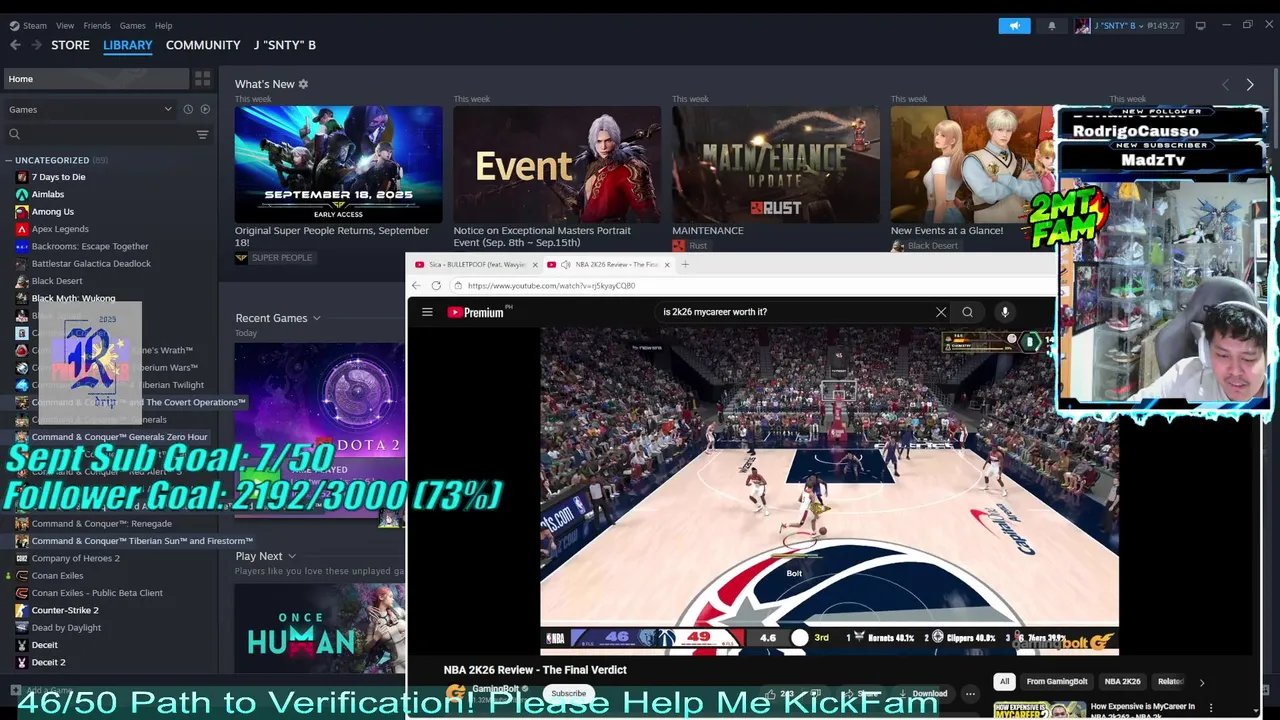Screen dimensions: 1280x720
Task: Go back in the browser window
Action: [x=416, y=286]
